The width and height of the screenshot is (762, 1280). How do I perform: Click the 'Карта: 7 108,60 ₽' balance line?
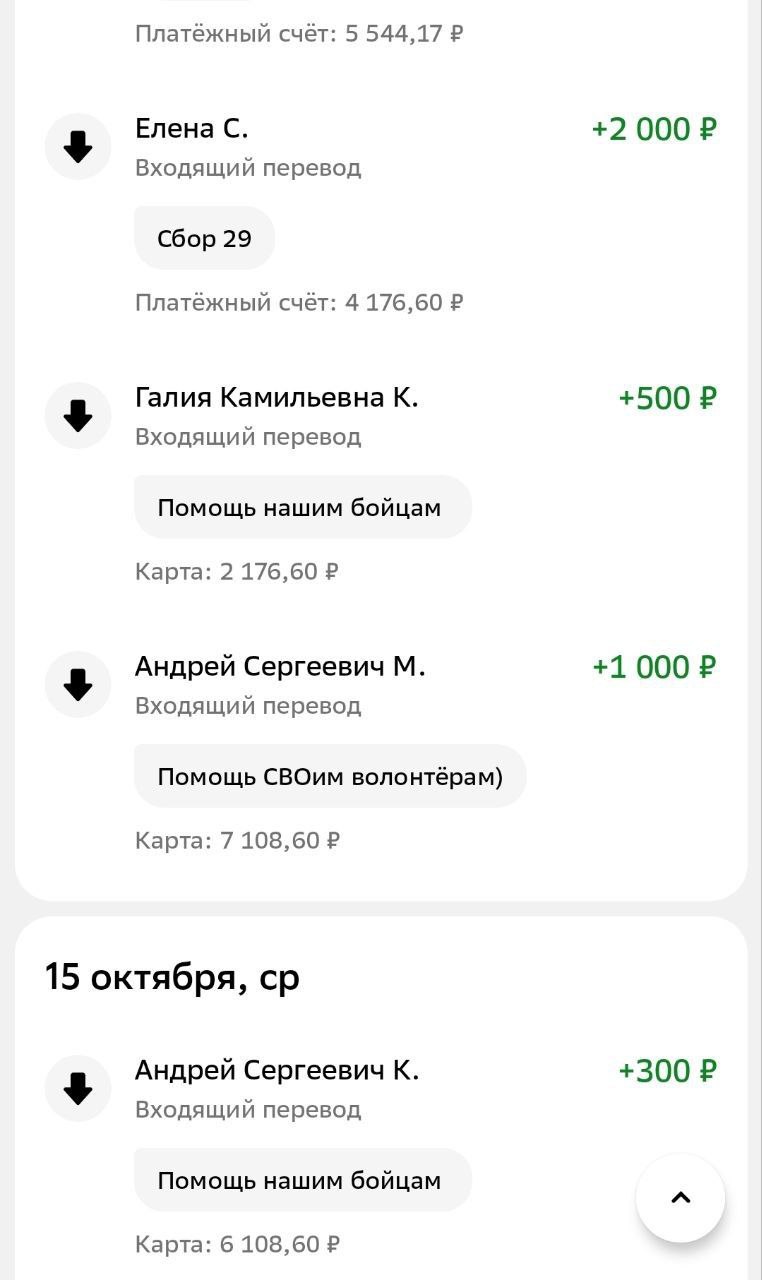click(x=237, y=840)
